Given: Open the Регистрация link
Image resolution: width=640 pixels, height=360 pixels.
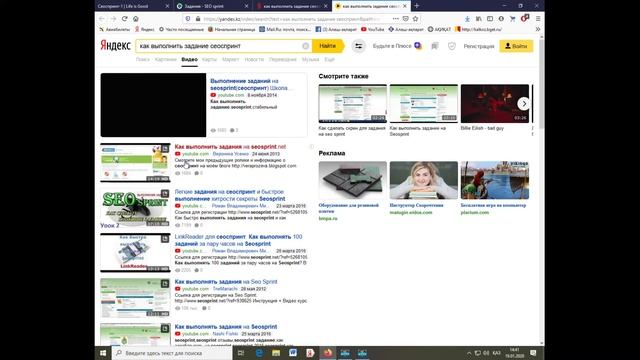Looking at the screenshot, I should (x=479, y=47).
